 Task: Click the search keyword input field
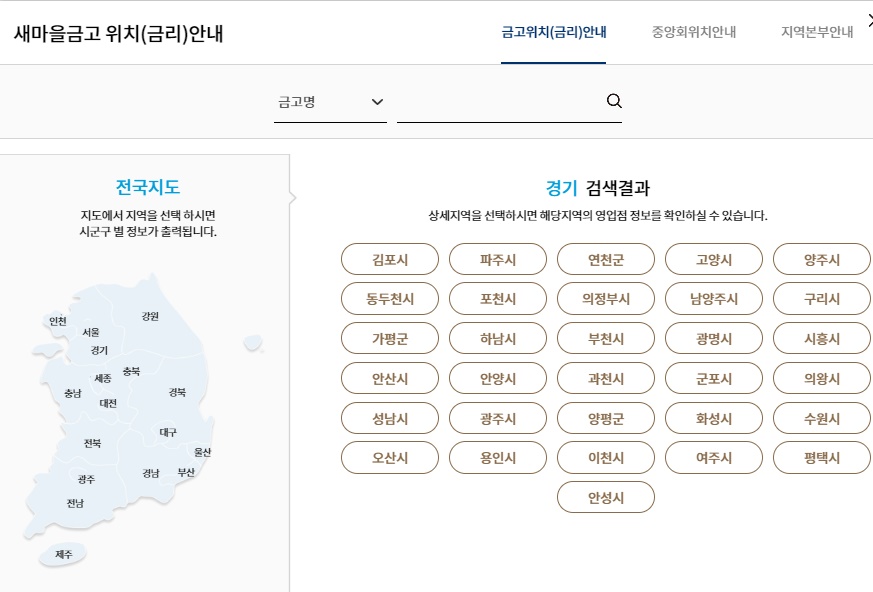pyautogui.click(x=500, y=101)
